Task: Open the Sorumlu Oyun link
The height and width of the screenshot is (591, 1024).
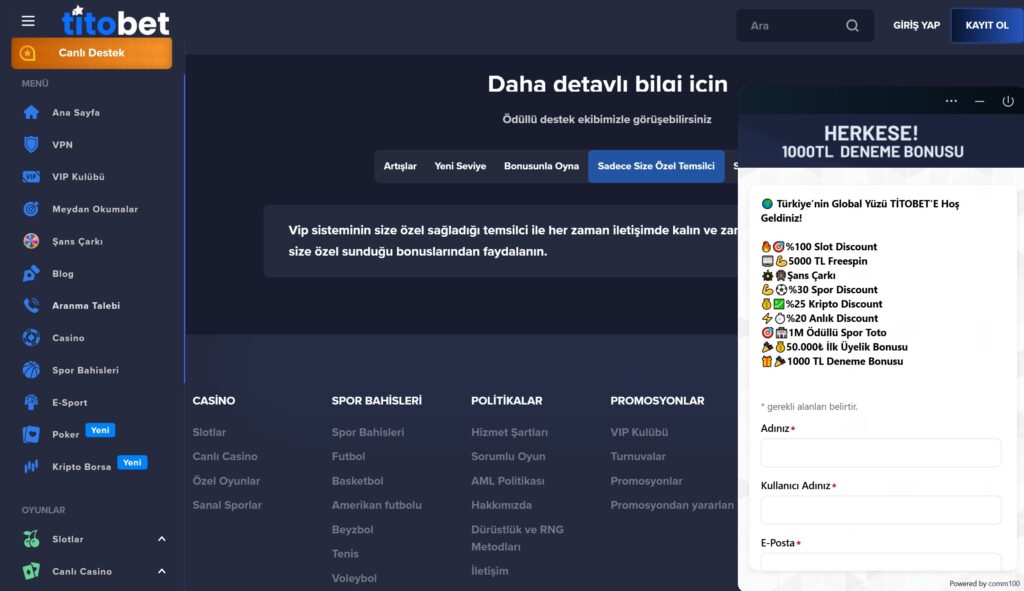Action: [507, 456]
